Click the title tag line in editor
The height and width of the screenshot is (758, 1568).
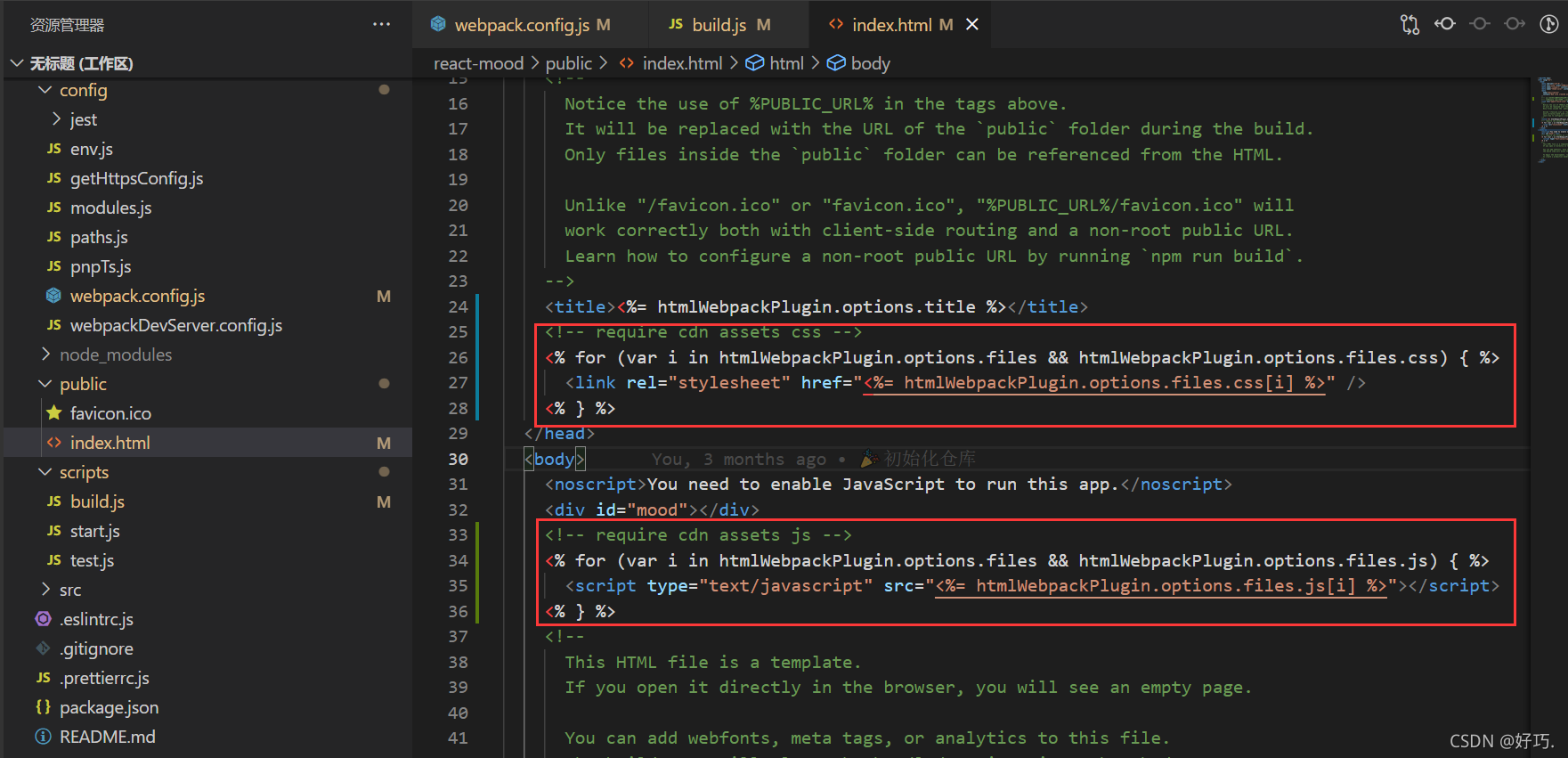click(816, 306)
